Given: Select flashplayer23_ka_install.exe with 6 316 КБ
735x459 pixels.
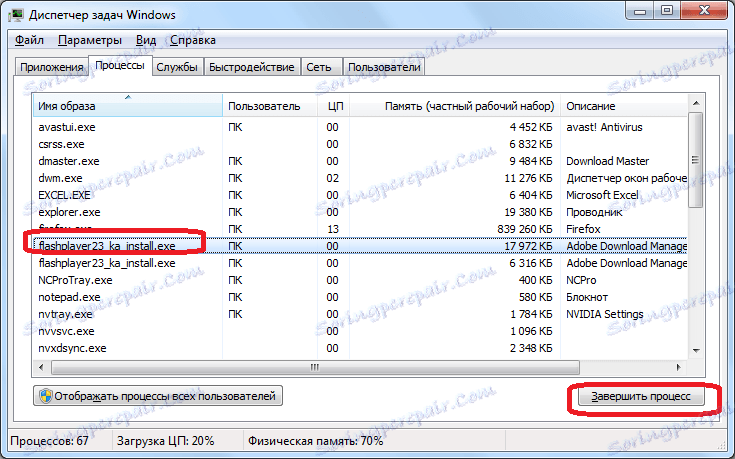Looking at the screenshot, I should point(360,263).
